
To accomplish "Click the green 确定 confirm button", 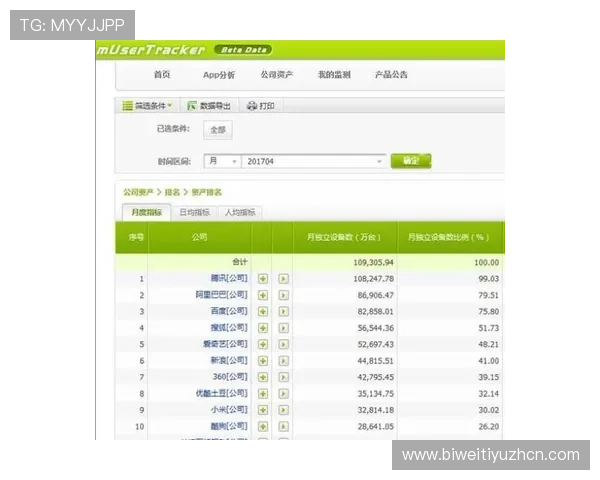I will click(410, 160).
